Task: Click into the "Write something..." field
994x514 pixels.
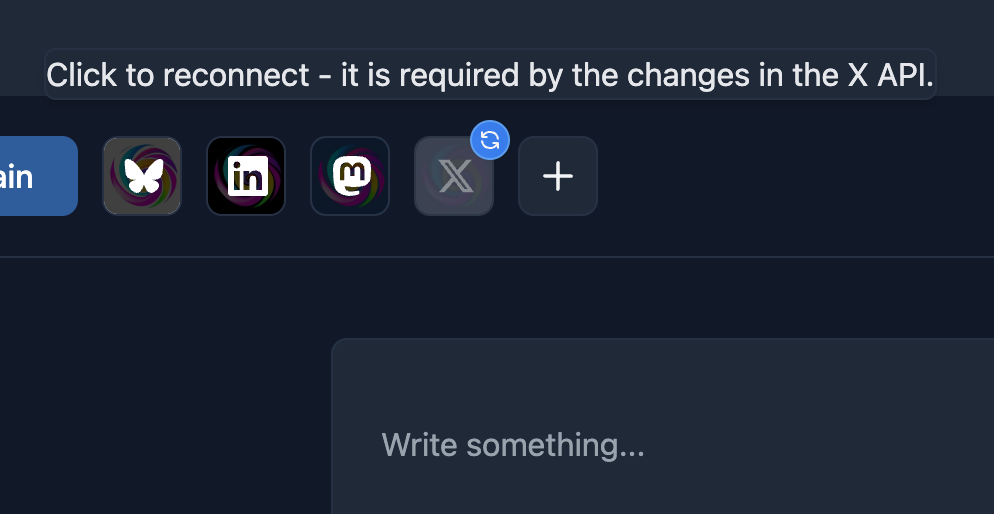Action: [600, 445]
